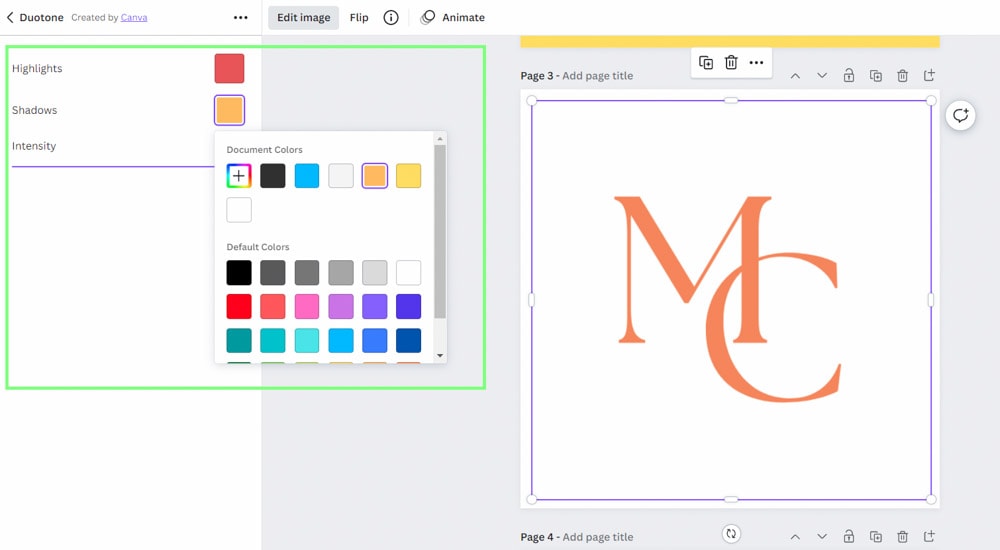
Task: Click color picker scroll up arrow
Action: (x=440, y=138)
